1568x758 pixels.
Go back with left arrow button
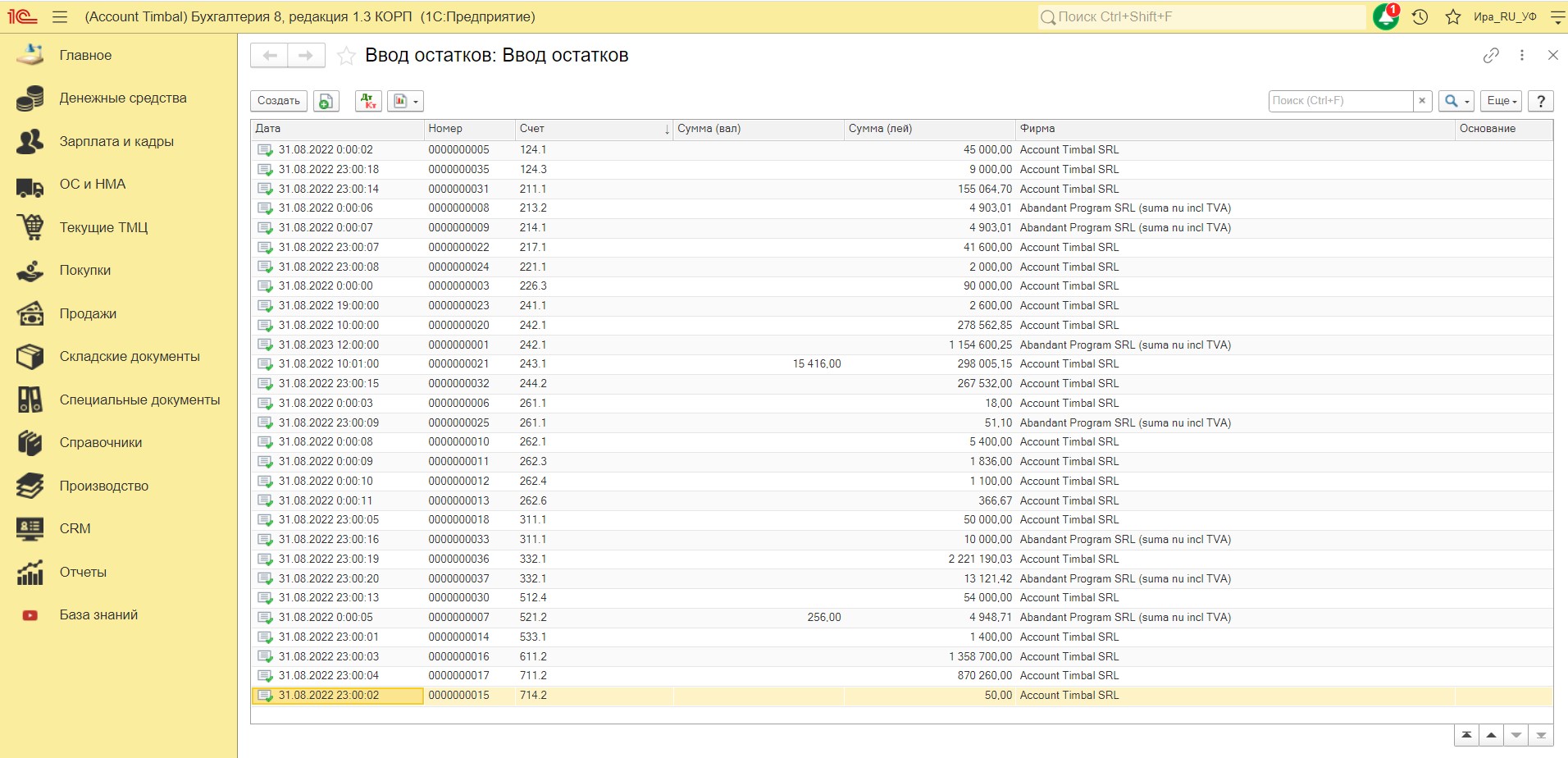[x=269, y=55]
